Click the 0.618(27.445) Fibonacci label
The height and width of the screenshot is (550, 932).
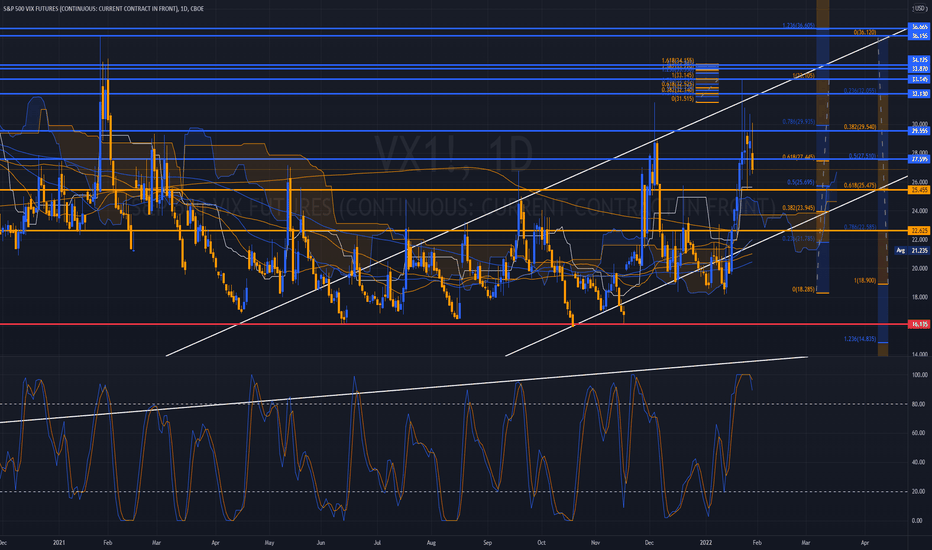(798, 157)
